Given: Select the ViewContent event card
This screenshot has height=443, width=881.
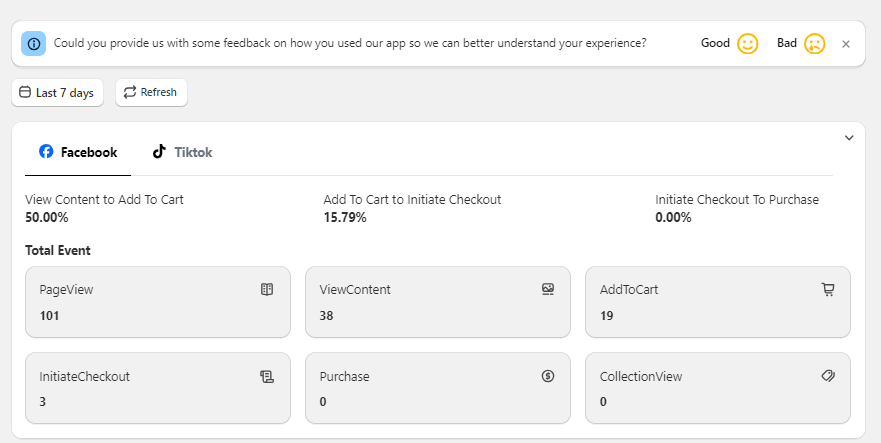Looking at the screenshot, I should pos(437,302).
